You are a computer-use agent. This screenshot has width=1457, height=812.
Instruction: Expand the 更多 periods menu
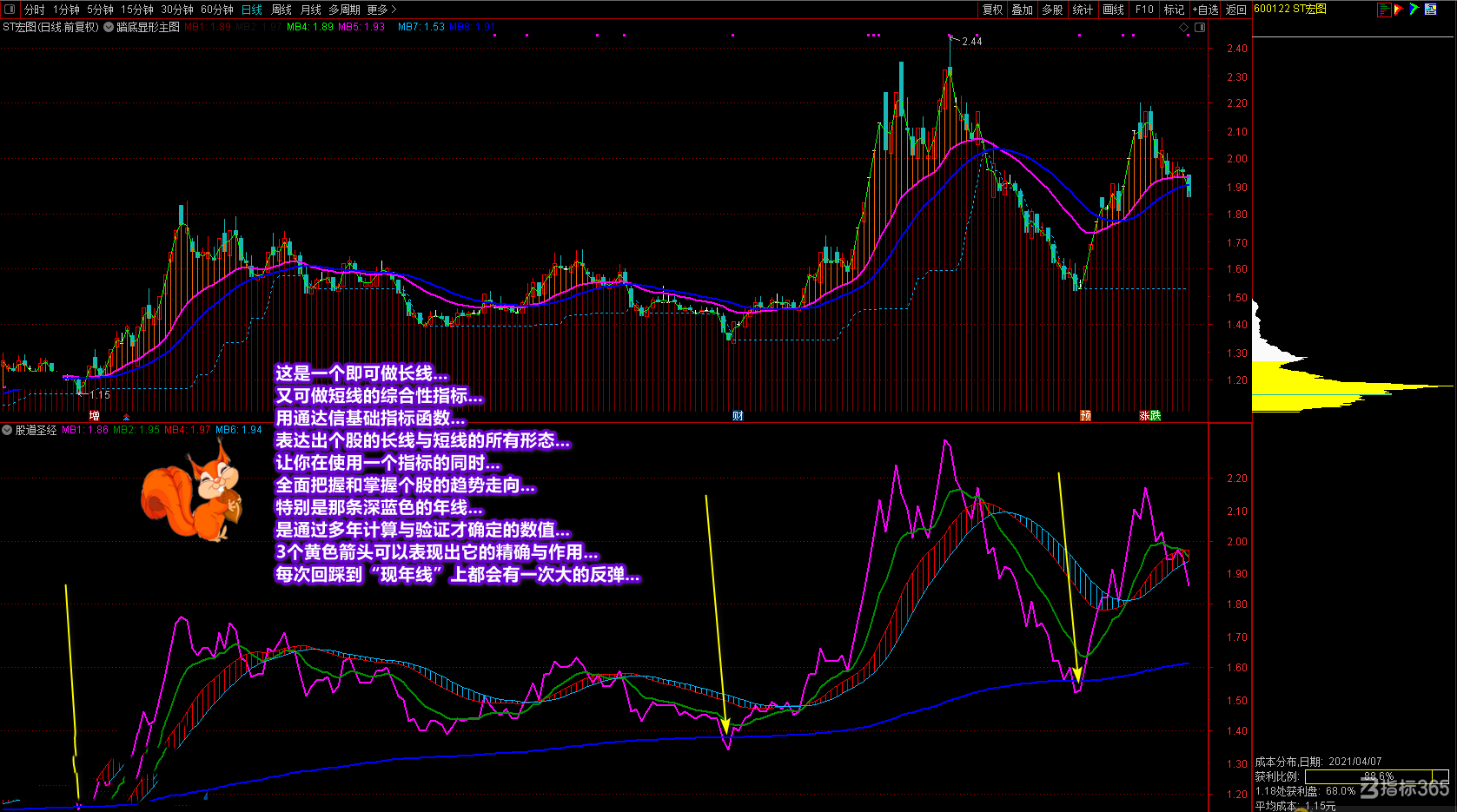coord(381,10)
